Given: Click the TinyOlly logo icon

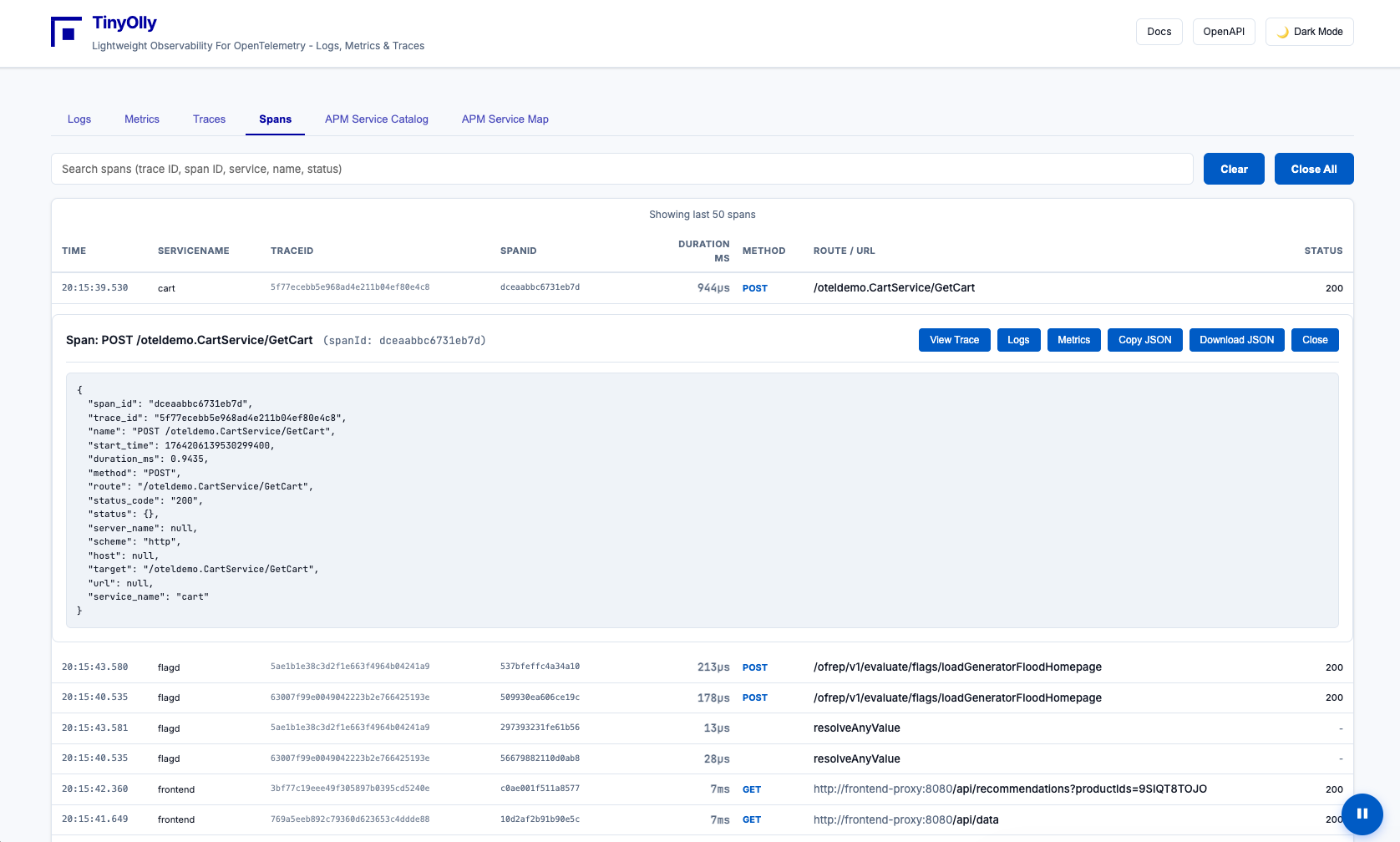Looking at the screenshot, I should tap(66, 32).
